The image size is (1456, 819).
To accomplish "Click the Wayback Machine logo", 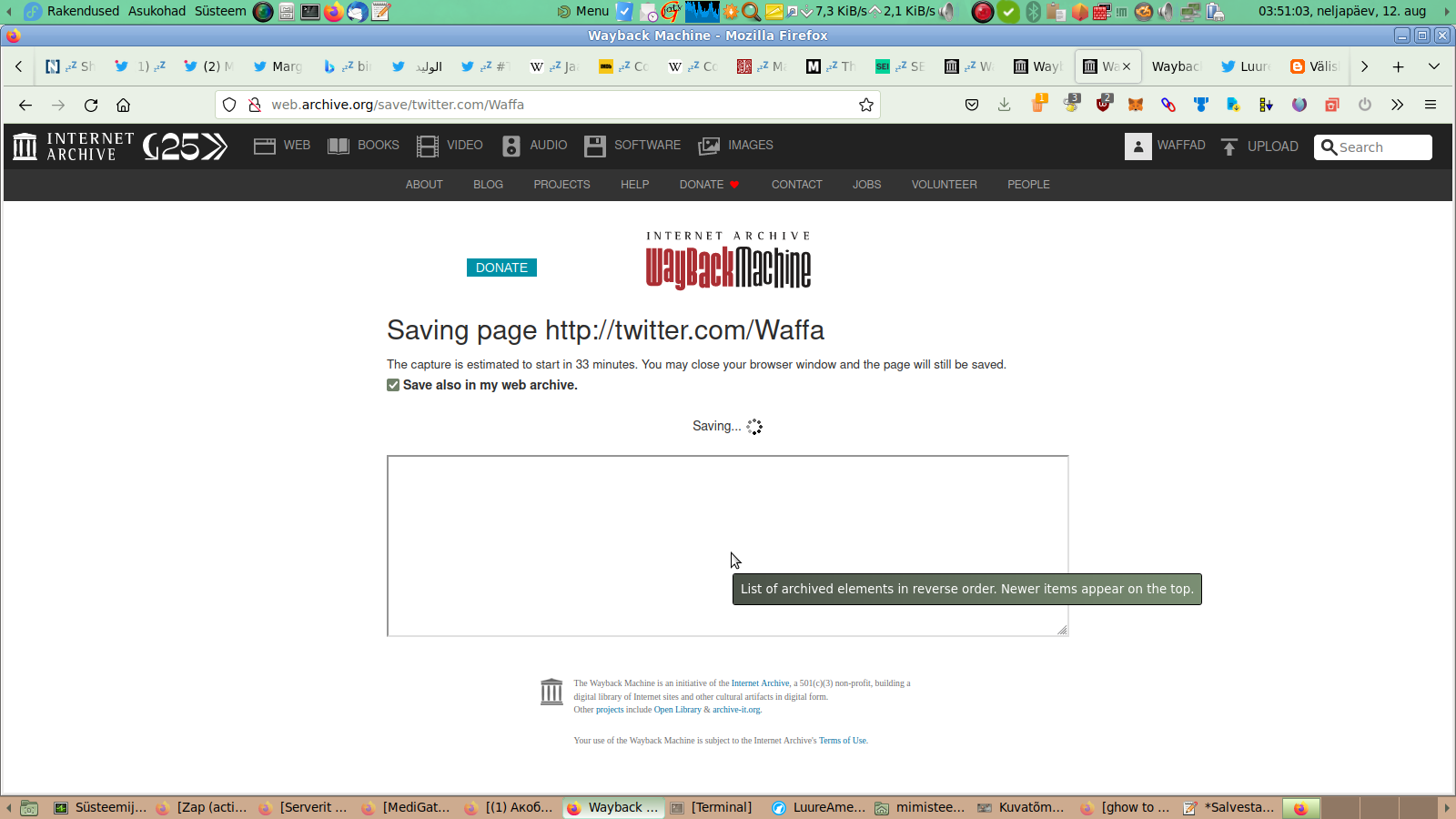I will (728, 261).
